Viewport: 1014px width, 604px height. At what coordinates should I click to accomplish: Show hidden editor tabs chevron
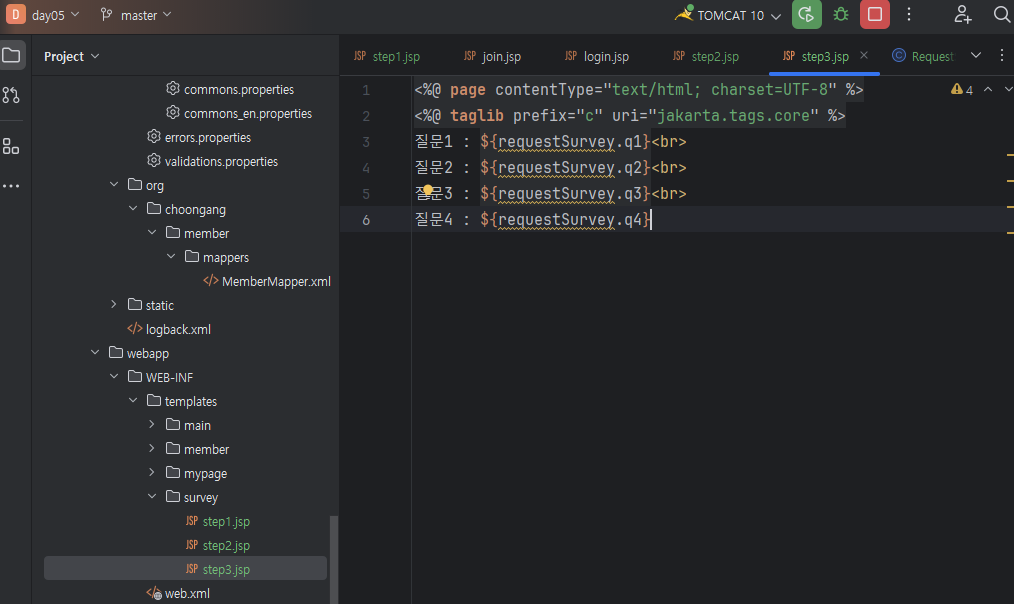[976, 56]
